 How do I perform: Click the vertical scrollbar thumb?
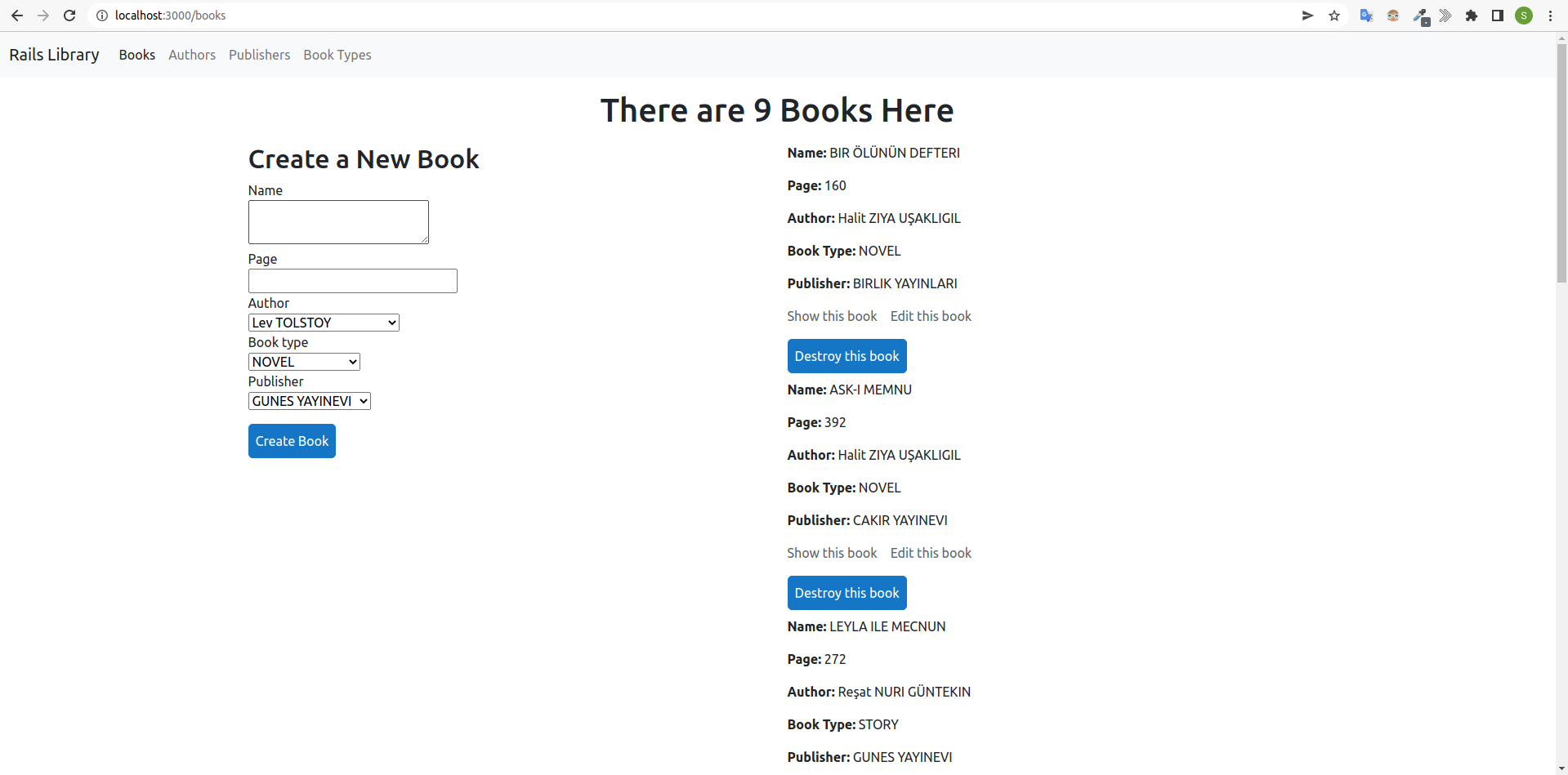tap(1561, 163)
